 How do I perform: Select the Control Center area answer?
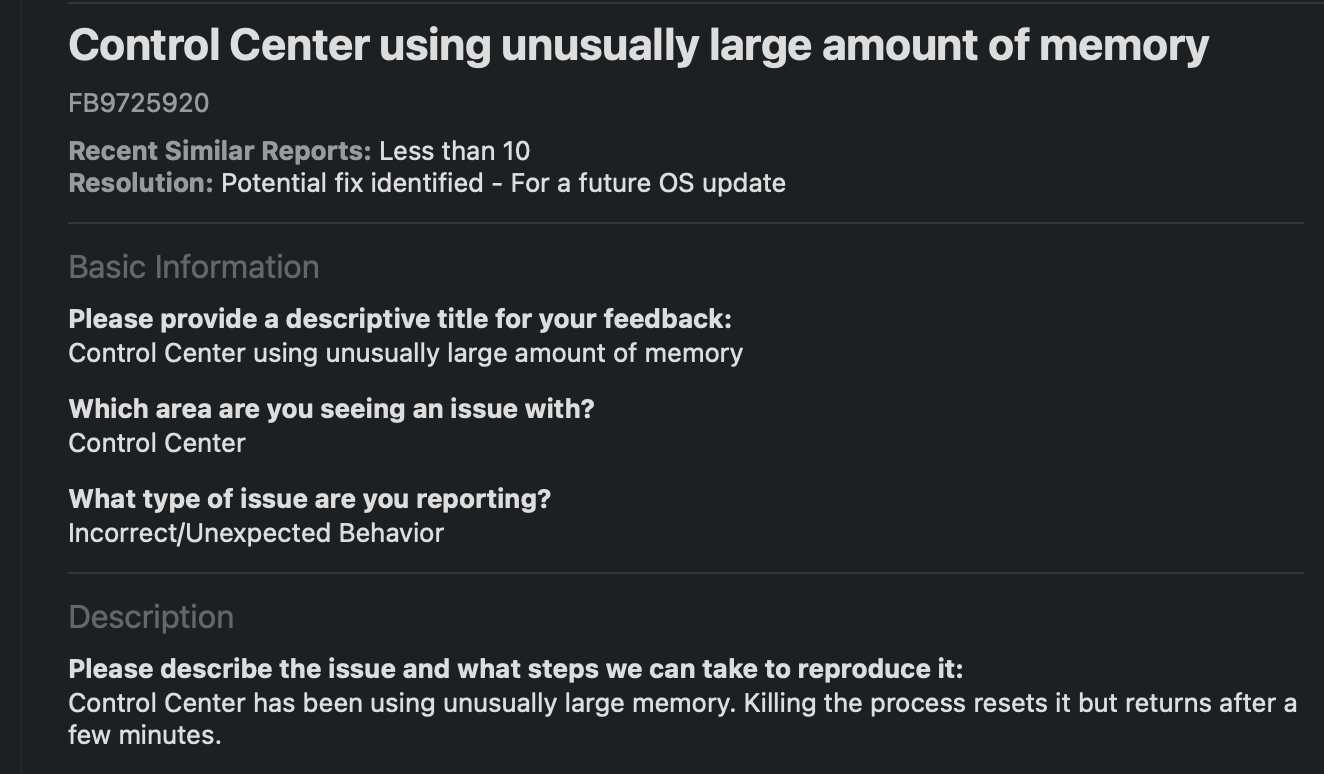(157, 443)
